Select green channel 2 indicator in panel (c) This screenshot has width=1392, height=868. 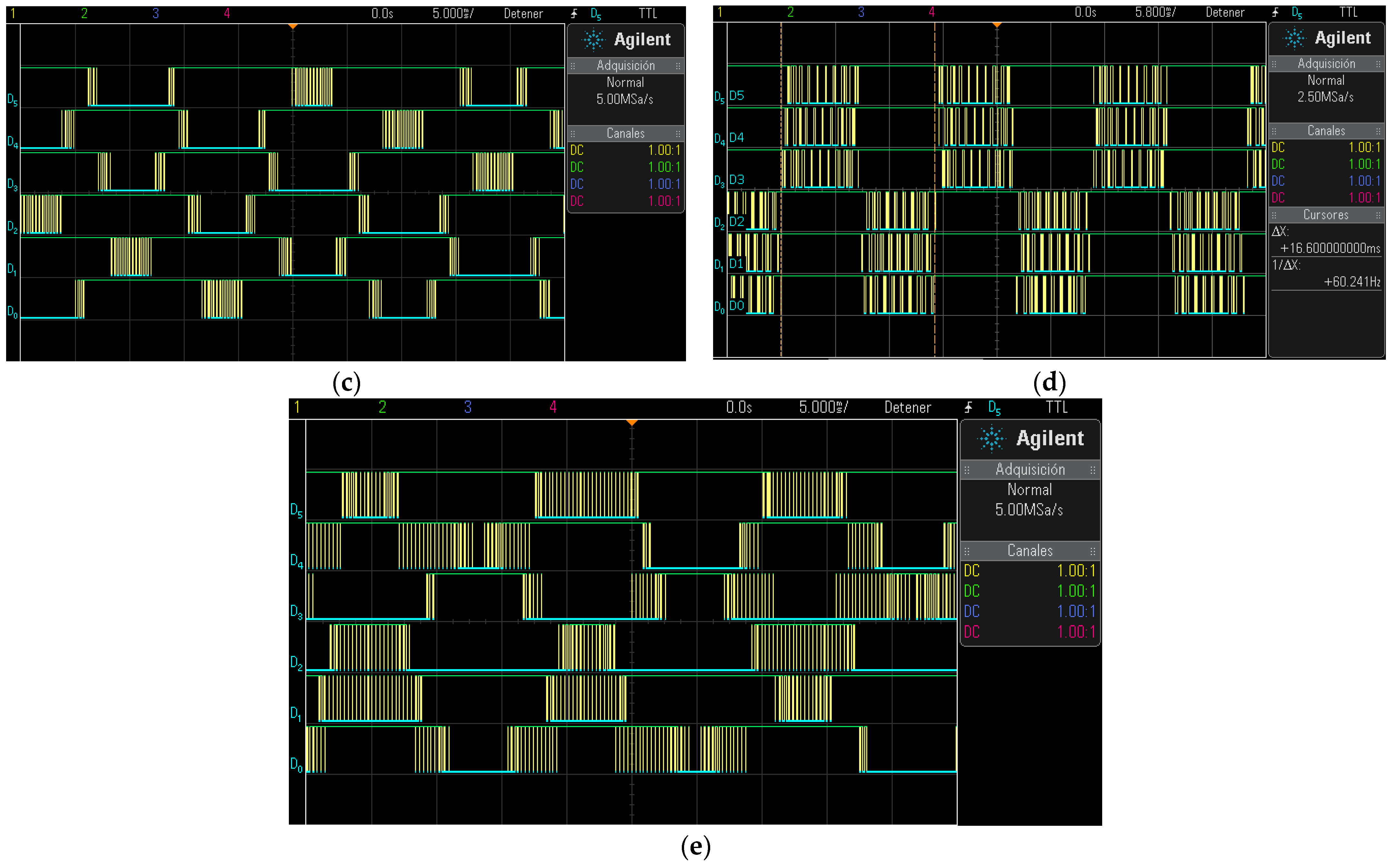(x=84, y=13)
